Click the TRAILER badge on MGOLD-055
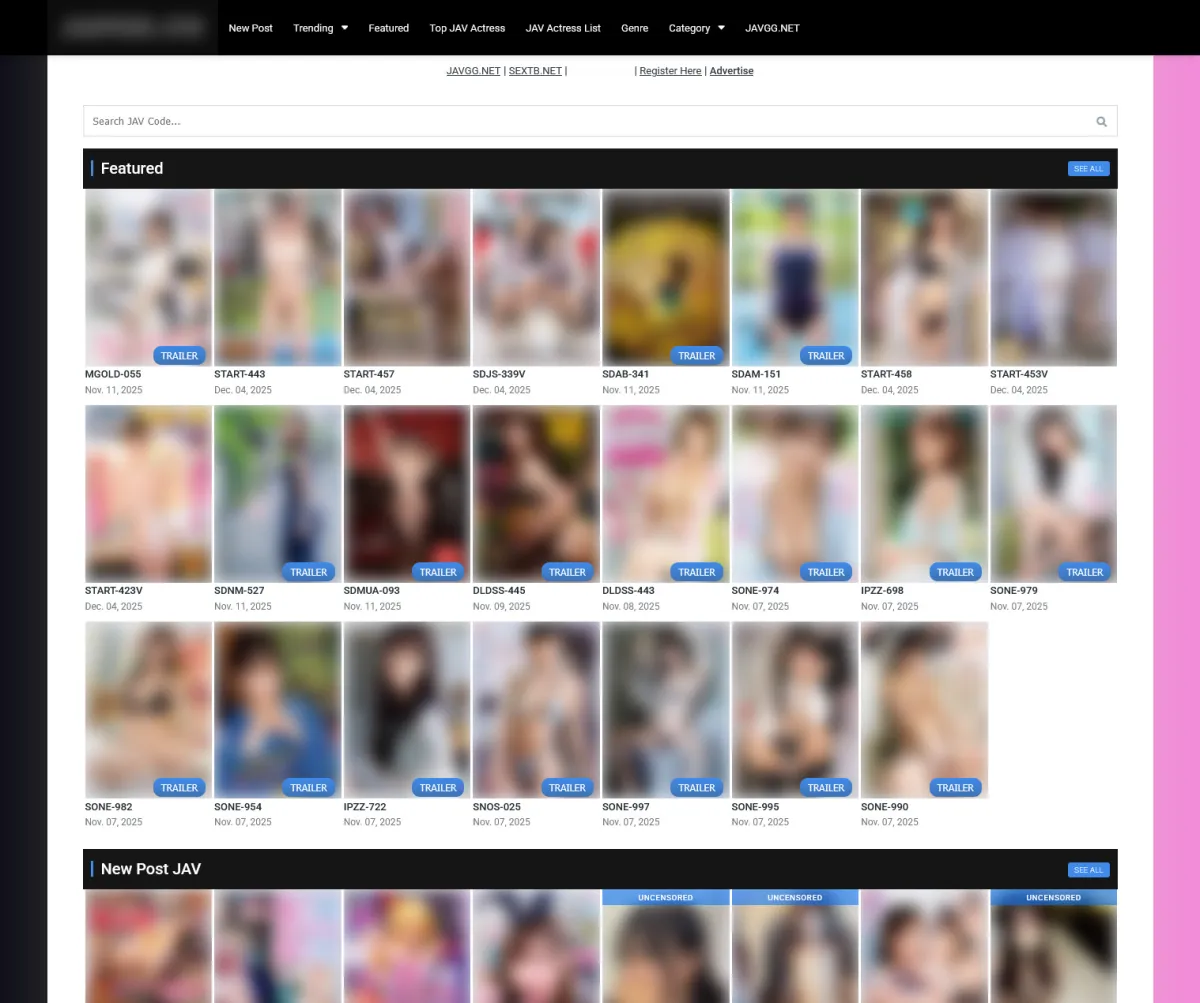The height and width of the screenshot is (1003, 1200). 180,356
